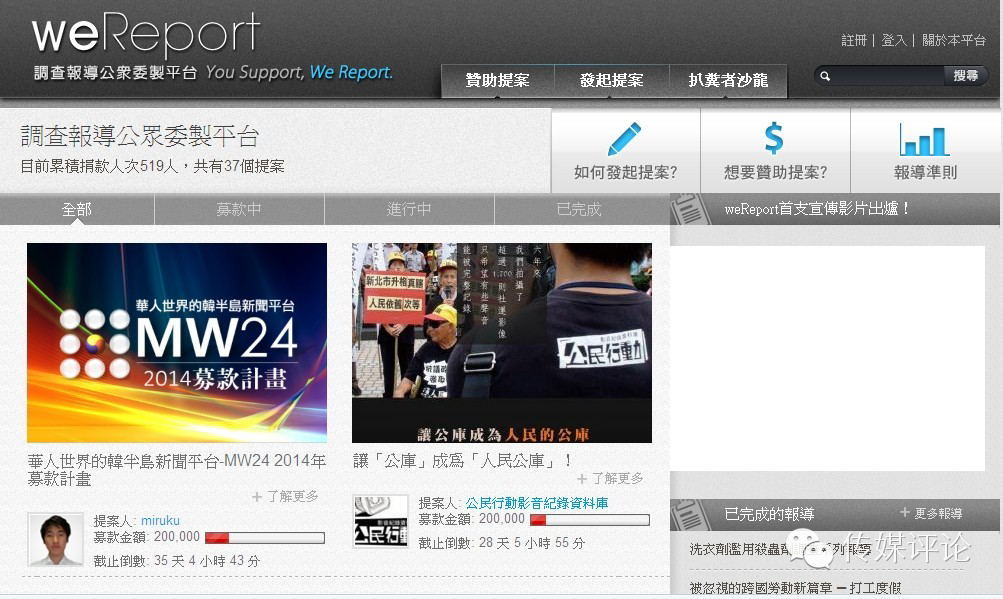Click the 登入 link
Image resolution: width=1003 pixels, height=599 pixels.
coord(894,40)
